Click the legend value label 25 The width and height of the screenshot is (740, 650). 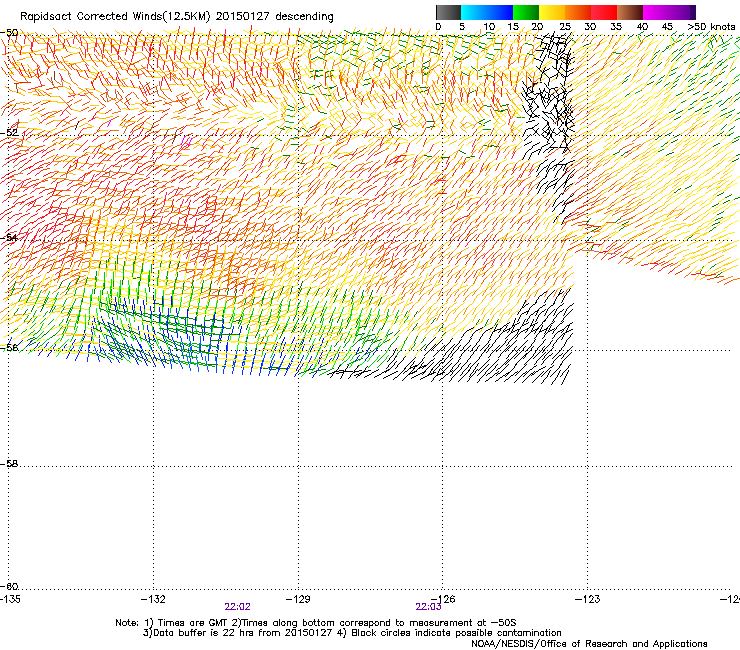[x=565, y=27]
